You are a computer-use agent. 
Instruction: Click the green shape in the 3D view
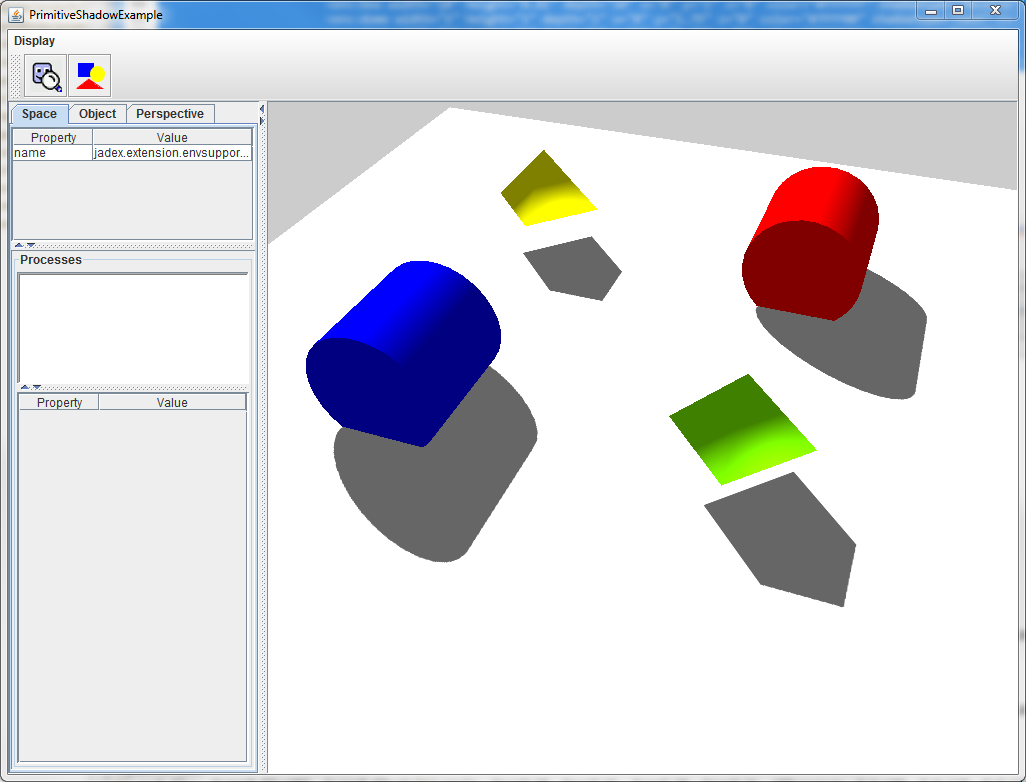[742, 430]
